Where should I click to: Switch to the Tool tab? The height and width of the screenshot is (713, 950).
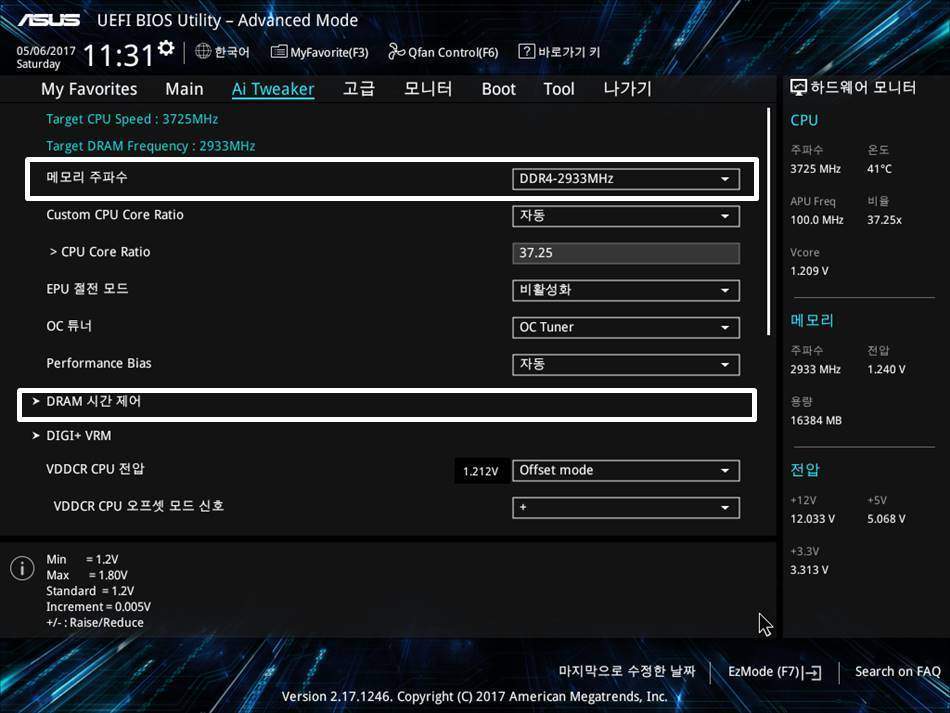559,89
